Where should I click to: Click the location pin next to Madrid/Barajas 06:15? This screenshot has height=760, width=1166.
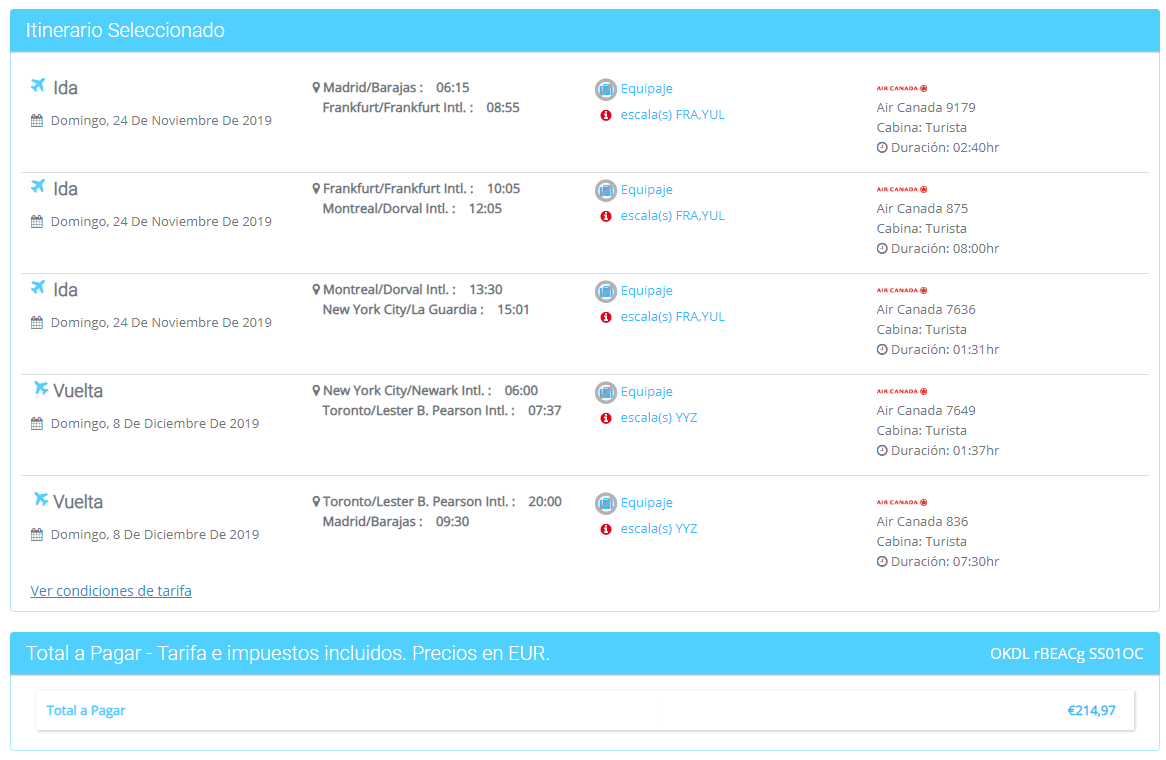pyautogui.click(x=316, y=88)
